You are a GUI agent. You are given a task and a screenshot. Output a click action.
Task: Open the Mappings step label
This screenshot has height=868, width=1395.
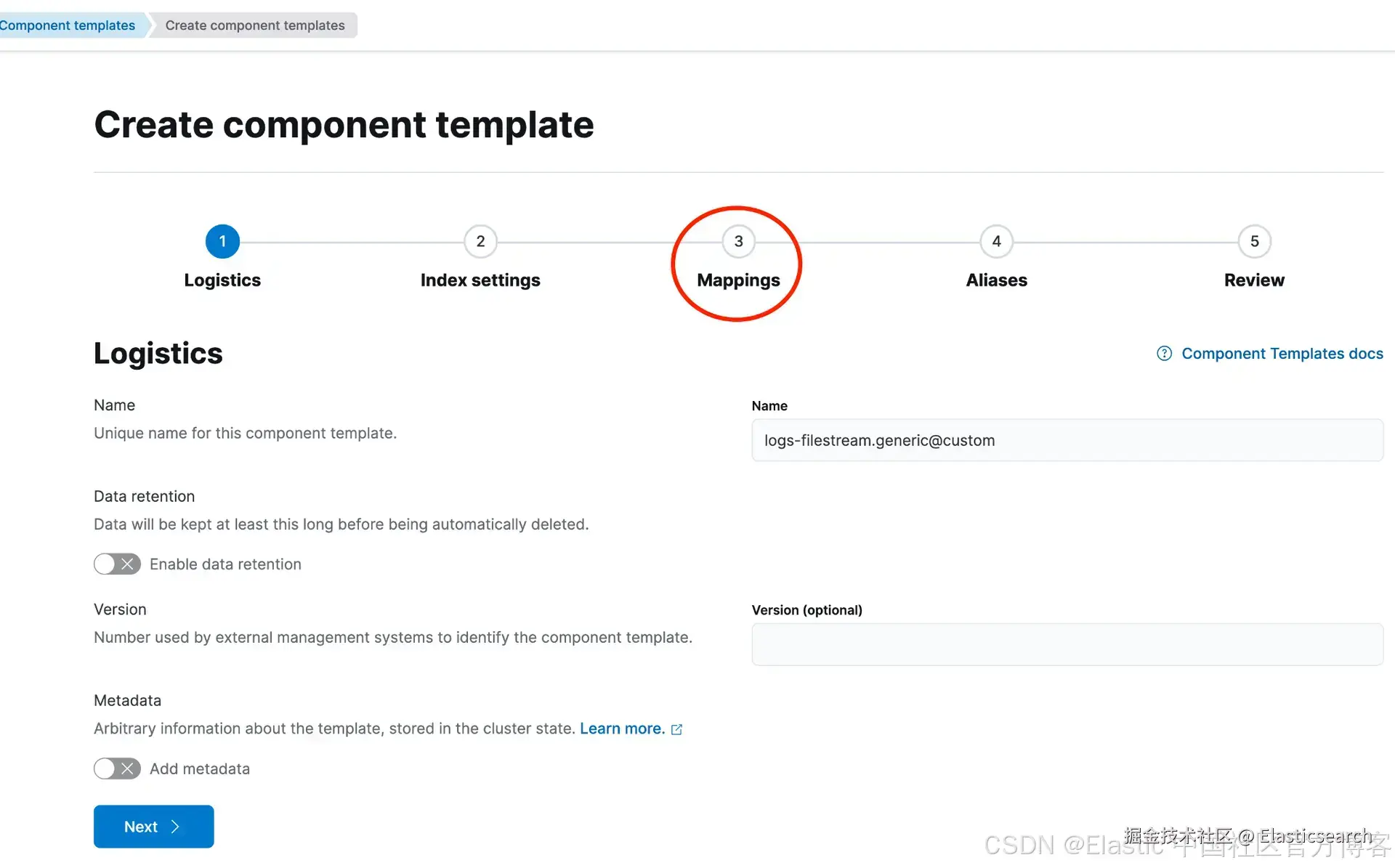pyautogui.click(x=738, y=280)
